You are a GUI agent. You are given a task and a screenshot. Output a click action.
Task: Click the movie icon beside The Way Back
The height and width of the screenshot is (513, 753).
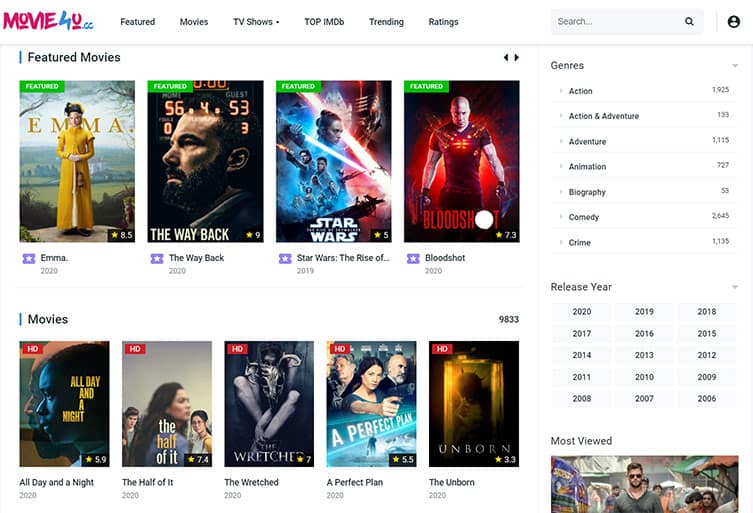pyautogui.click(x=157, y=258)
